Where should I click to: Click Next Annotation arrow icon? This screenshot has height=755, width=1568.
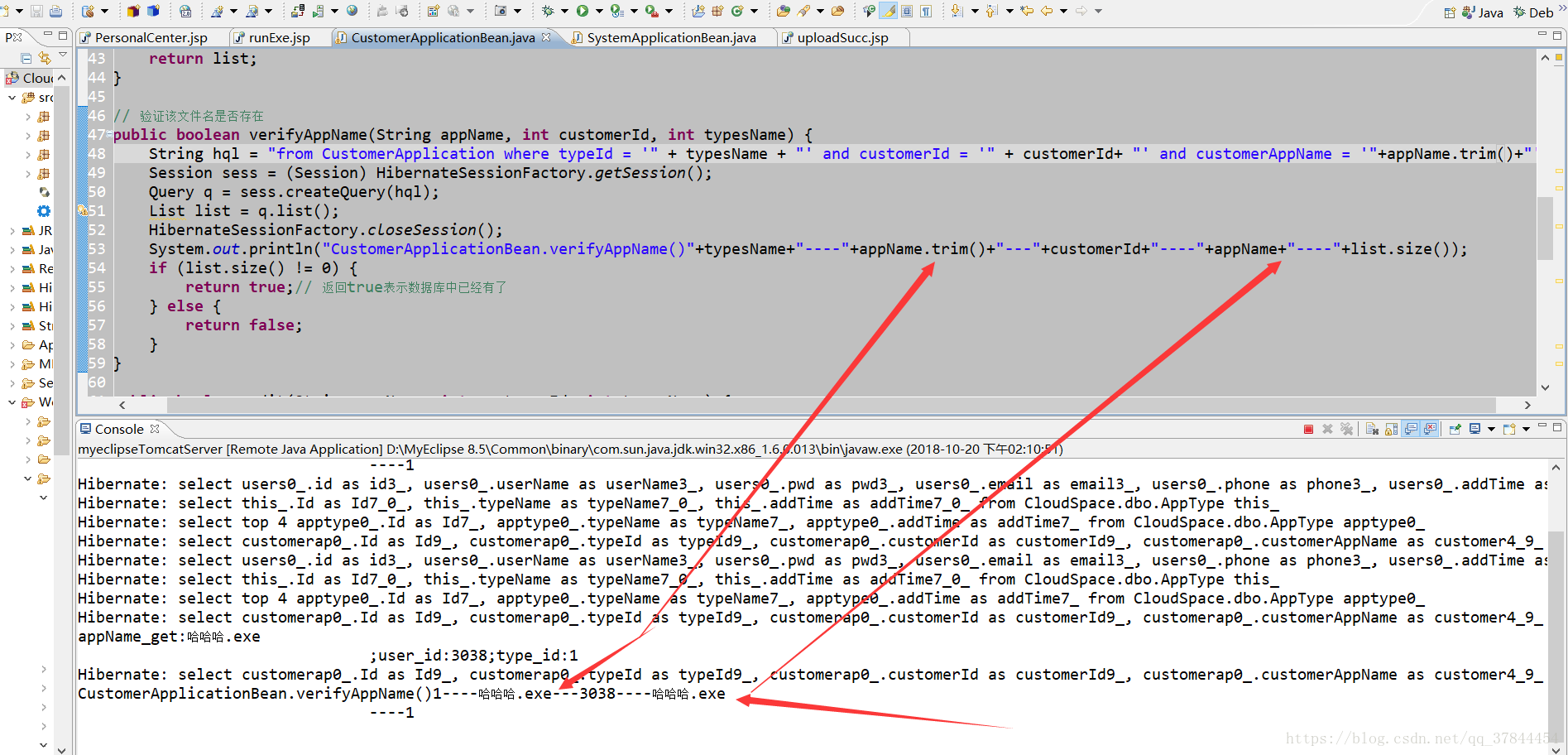(x=957, y=11)
